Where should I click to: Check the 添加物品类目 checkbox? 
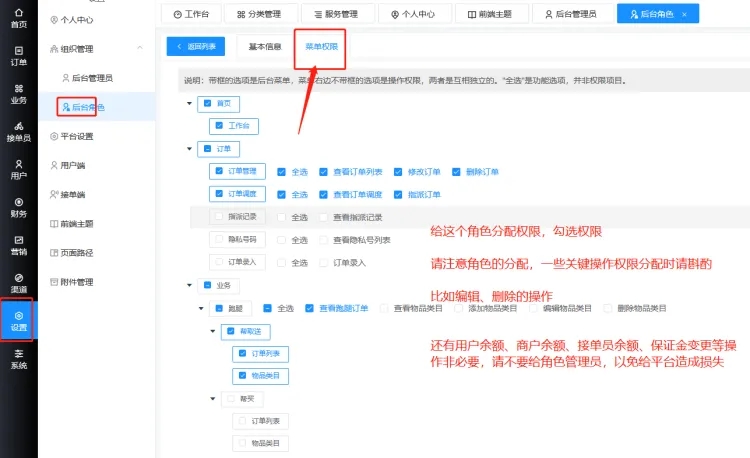pyautogui.click(x=458, y=308)
